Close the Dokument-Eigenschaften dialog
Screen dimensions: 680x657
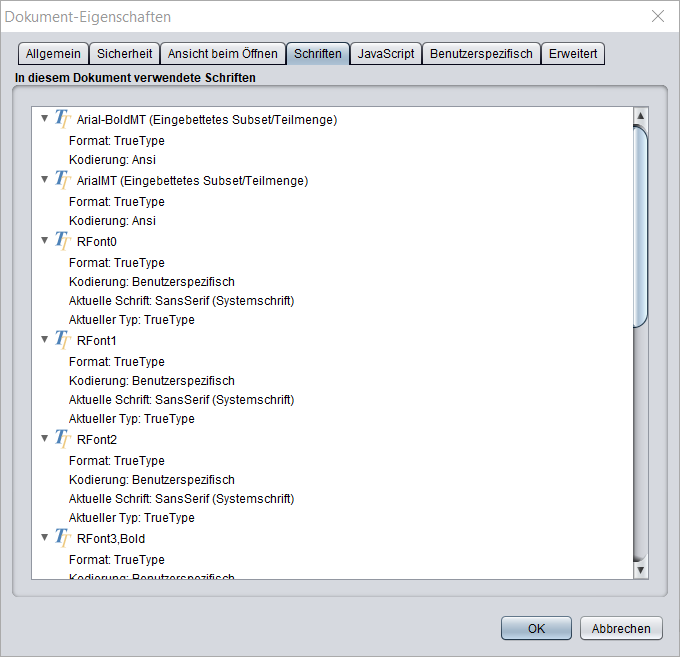657,17
